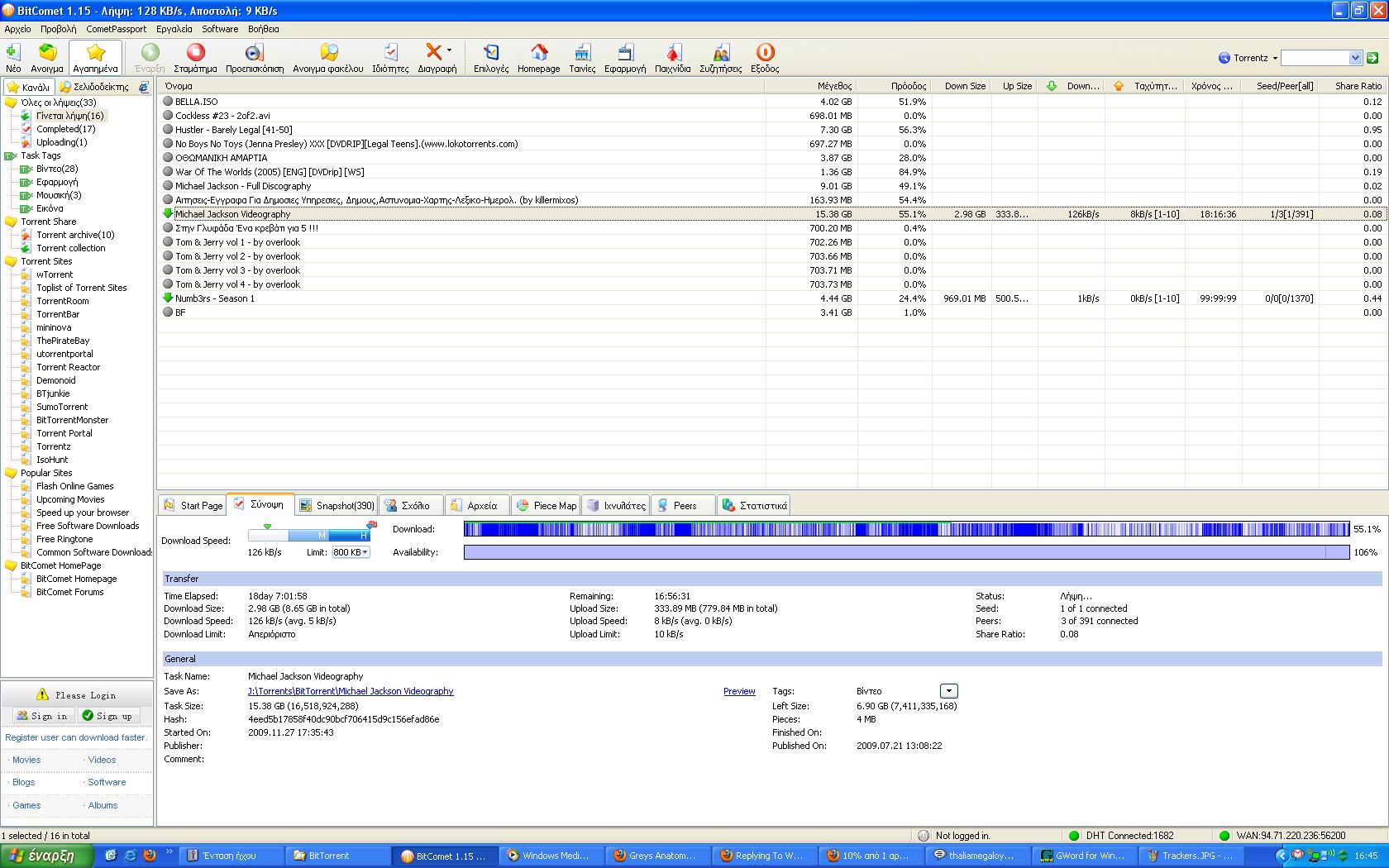
Task: Open the Προβολή menu
Action: 58,29
